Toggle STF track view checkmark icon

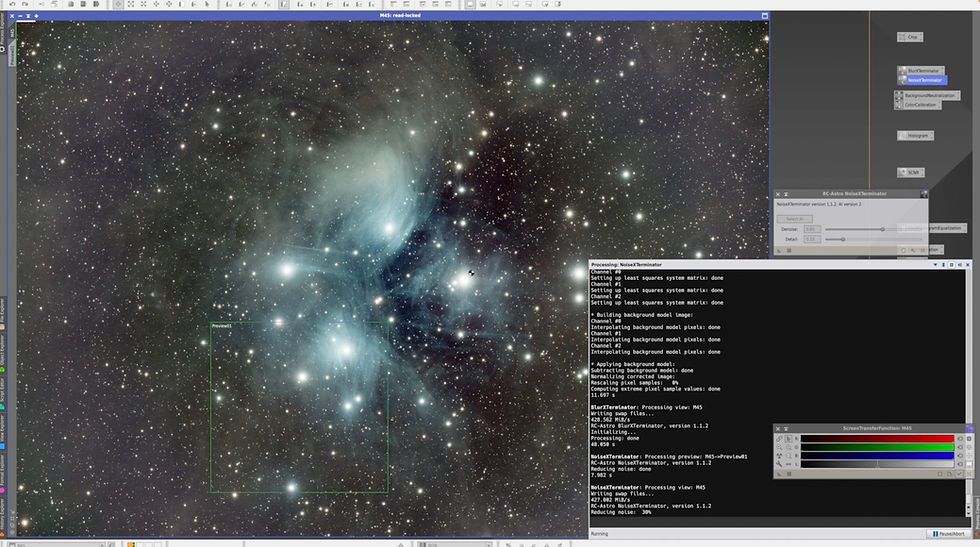(960, 474)
